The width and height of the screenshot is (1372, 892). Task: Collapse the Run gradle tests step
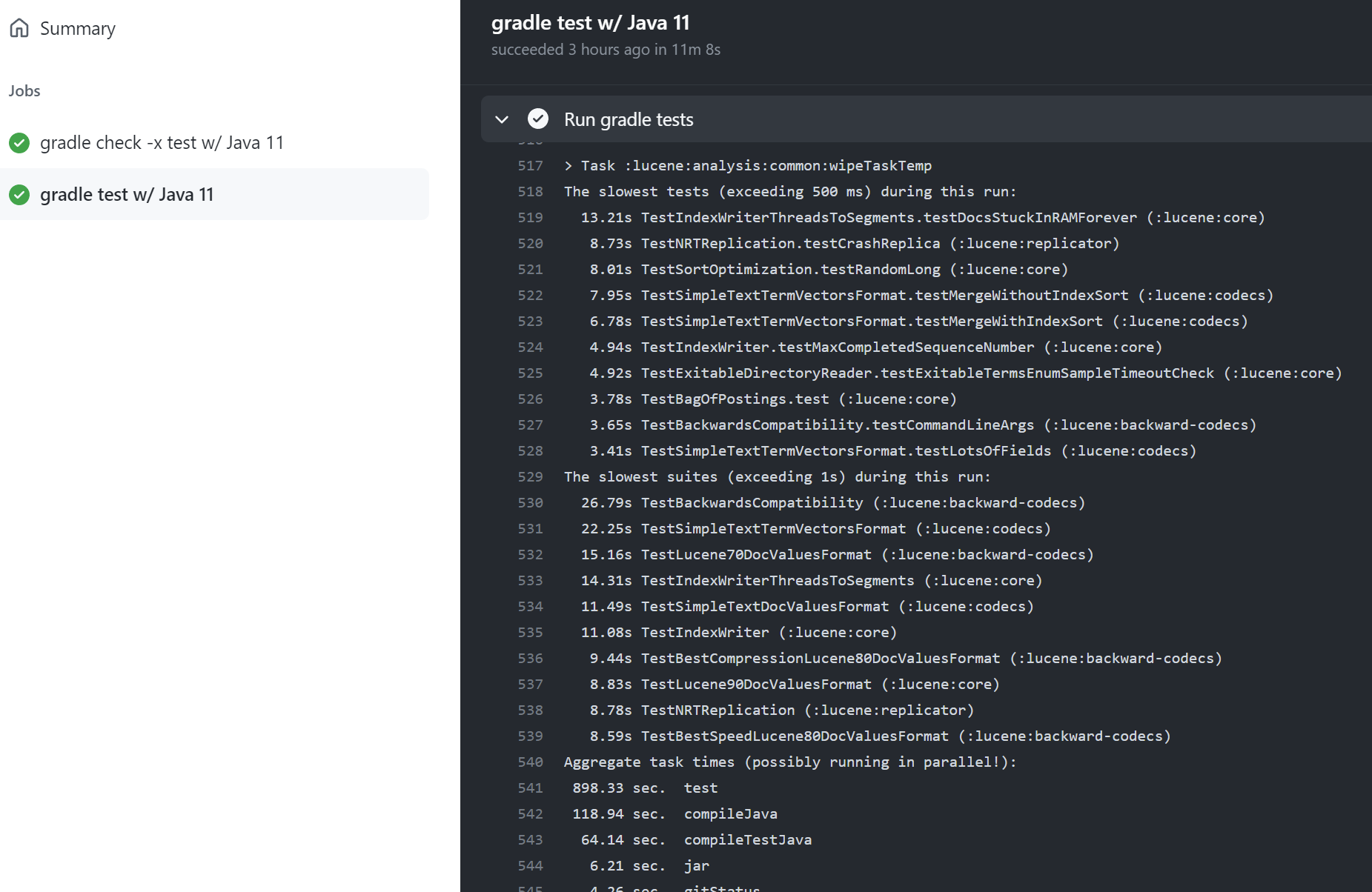[502, 119]
